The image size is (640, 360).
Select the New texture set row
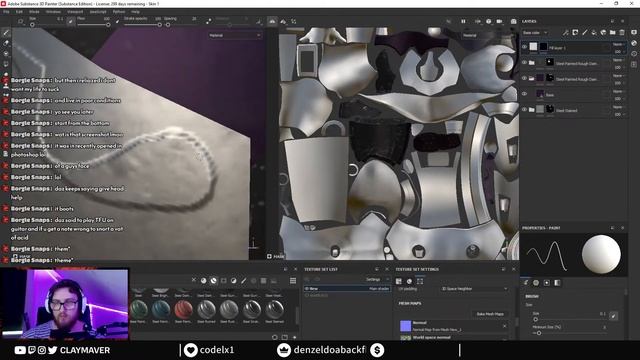tap(347, 289)
